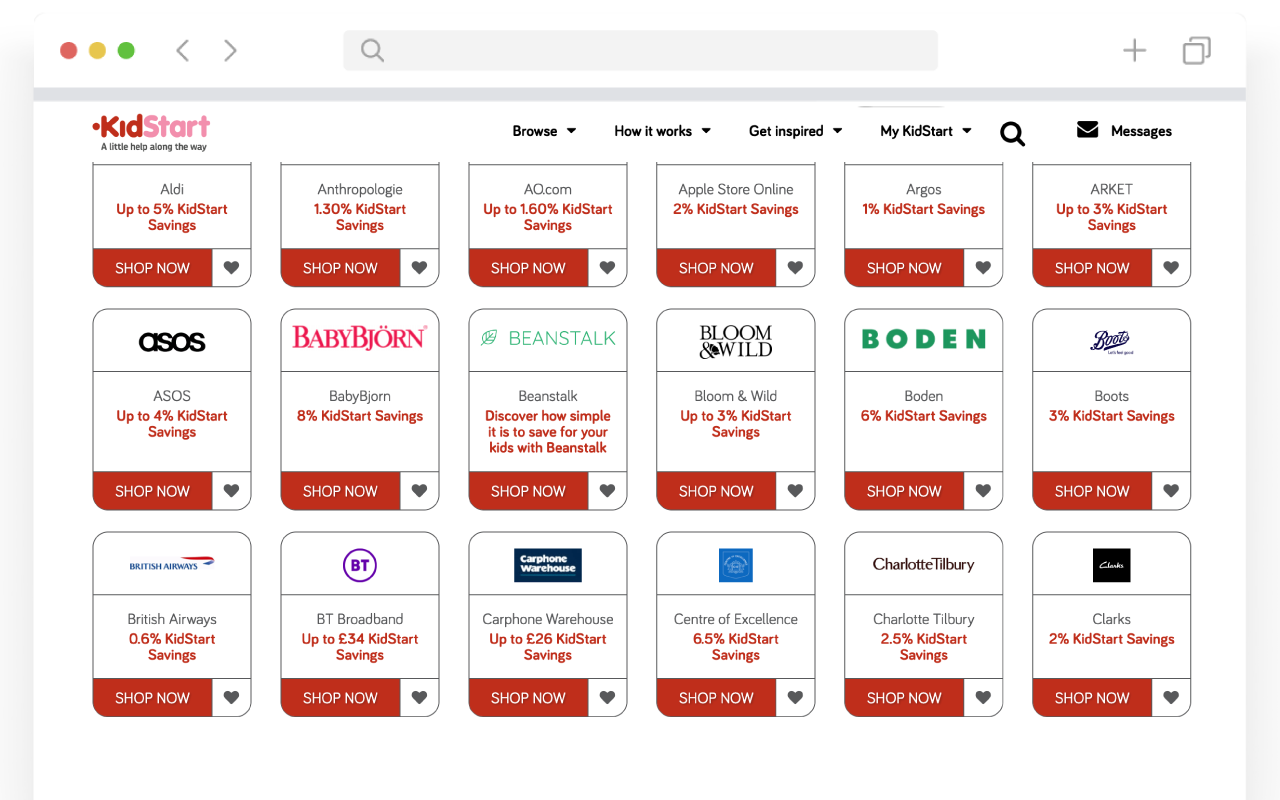Image resolution: width=1280 pixels, height=800 pixels.
Task: Click browser forward arrow
Action: point(230,50)
